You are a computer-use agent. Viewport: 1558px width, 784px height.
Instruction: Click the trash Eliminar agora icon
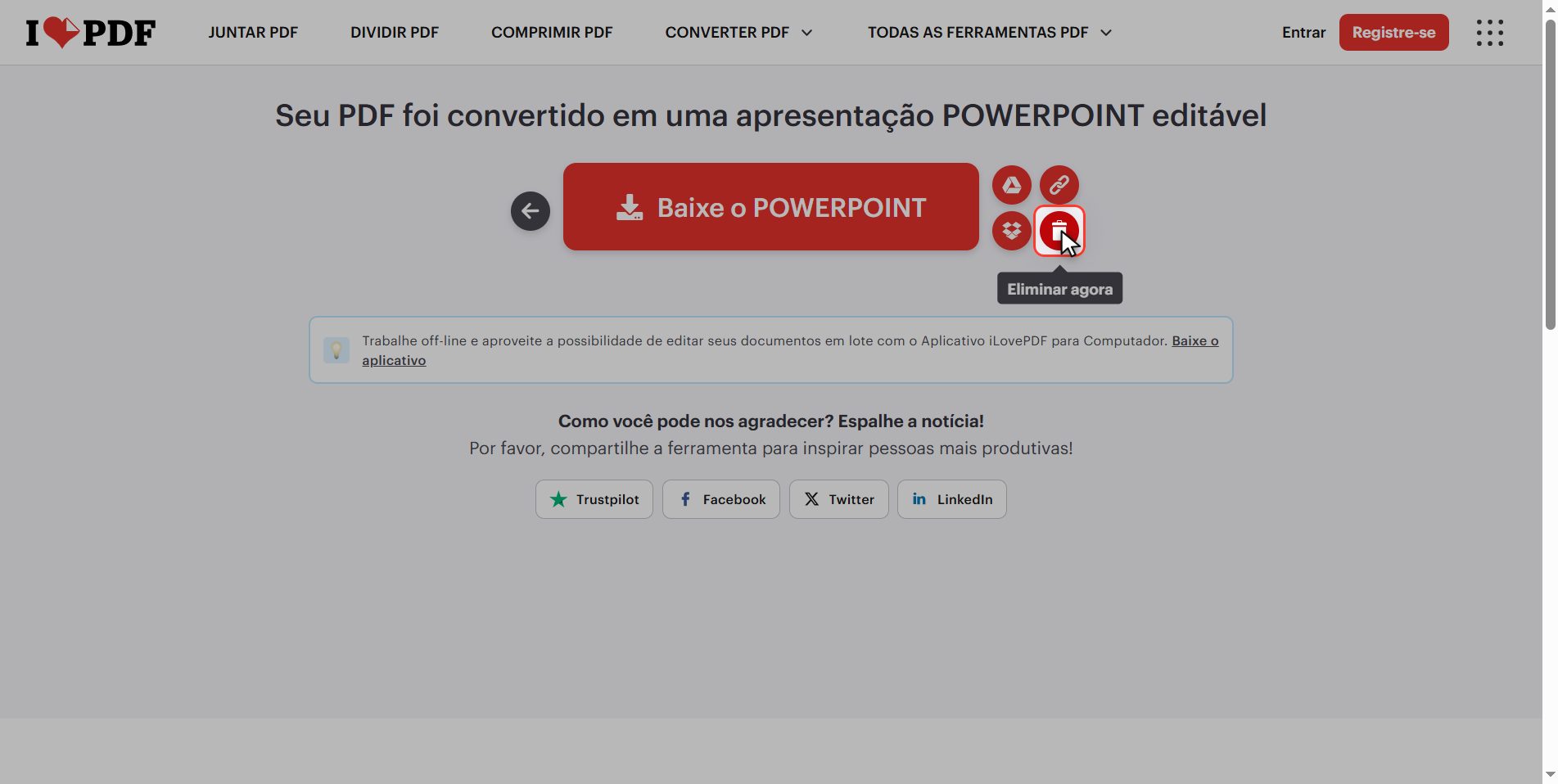click(1059, 231)
